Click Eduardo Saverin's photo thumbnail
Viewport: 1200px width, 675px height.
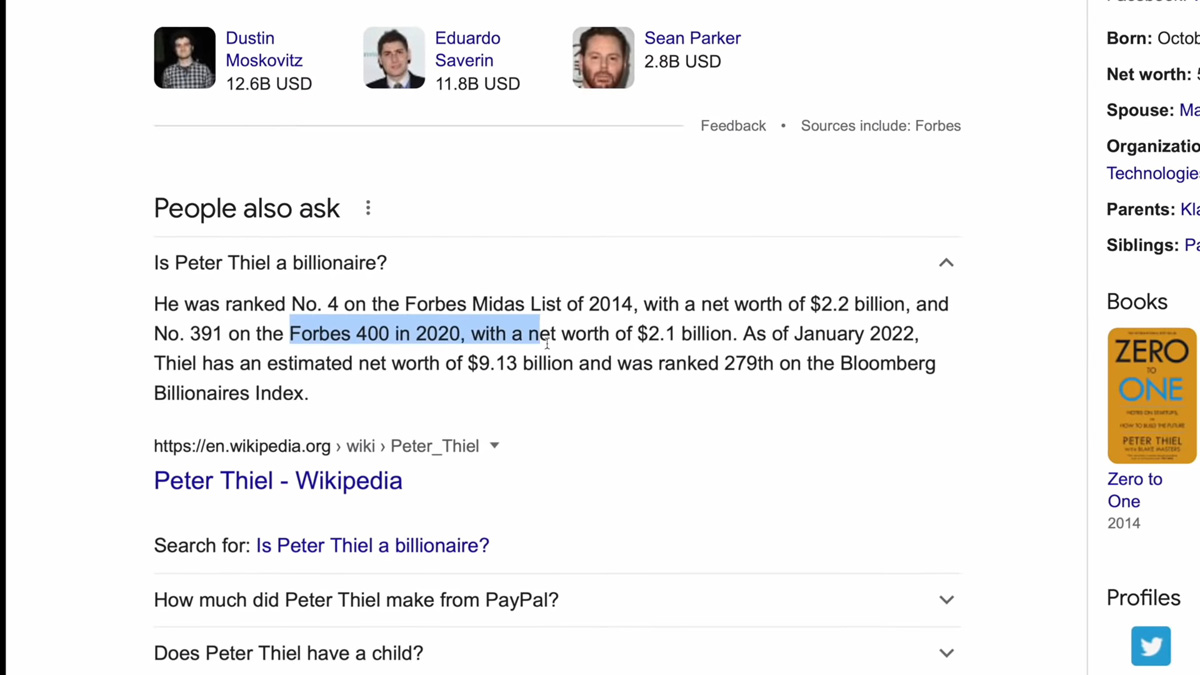[x=394, y=58]
